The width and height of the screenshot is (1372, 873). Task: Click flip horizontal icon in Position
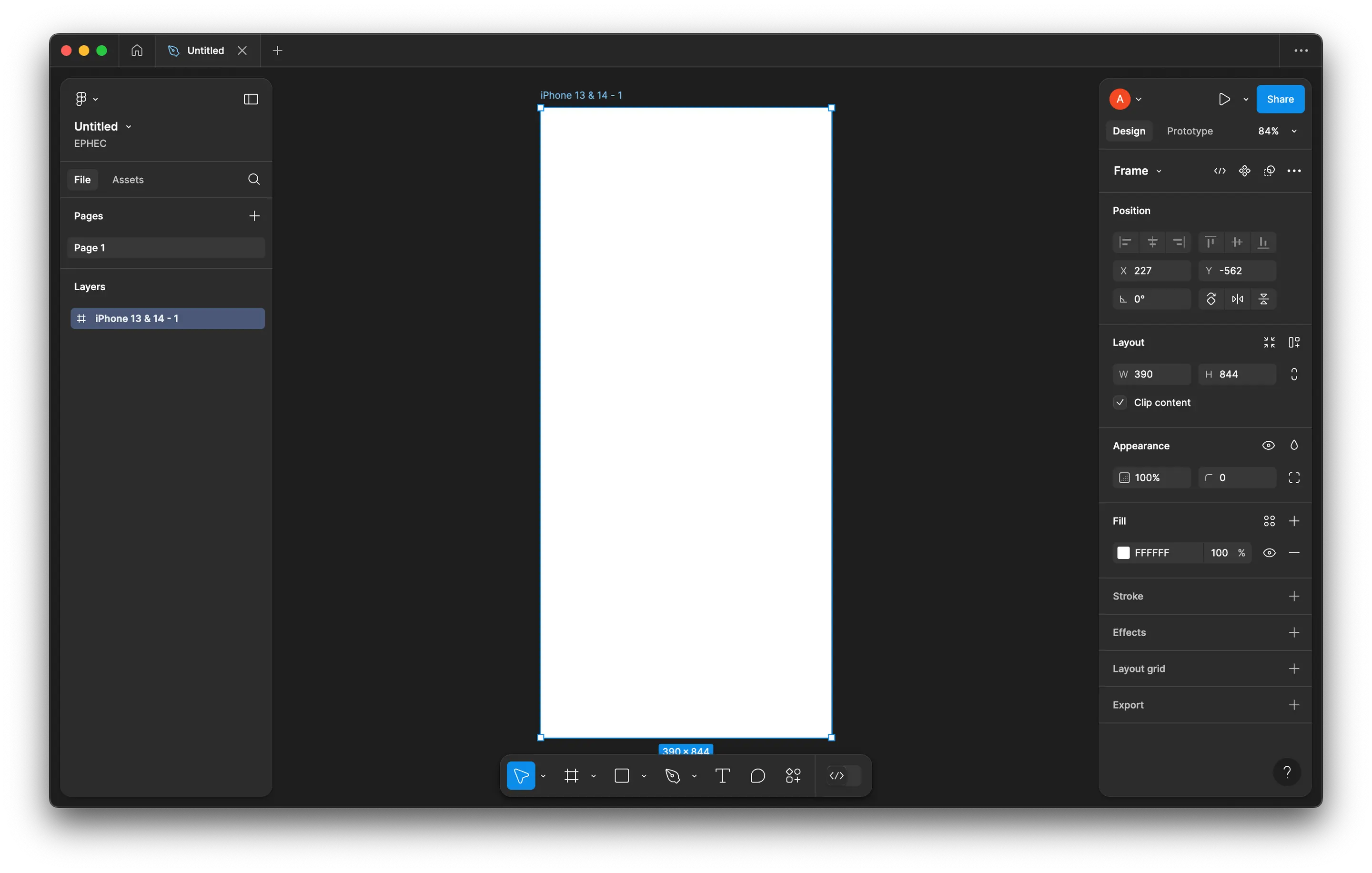tap(1237, 299)
